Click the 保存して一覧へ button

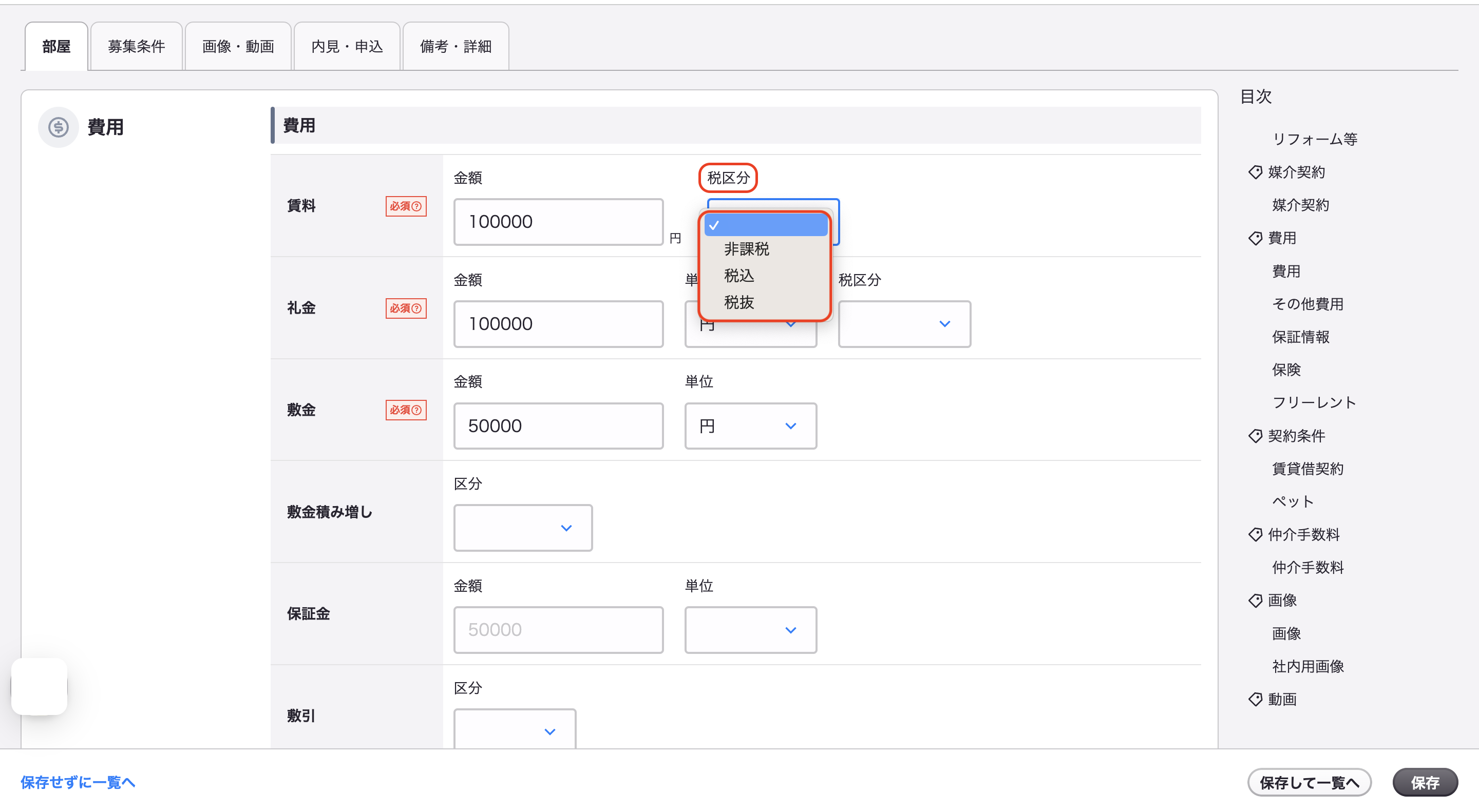(x=1309, y=783)
